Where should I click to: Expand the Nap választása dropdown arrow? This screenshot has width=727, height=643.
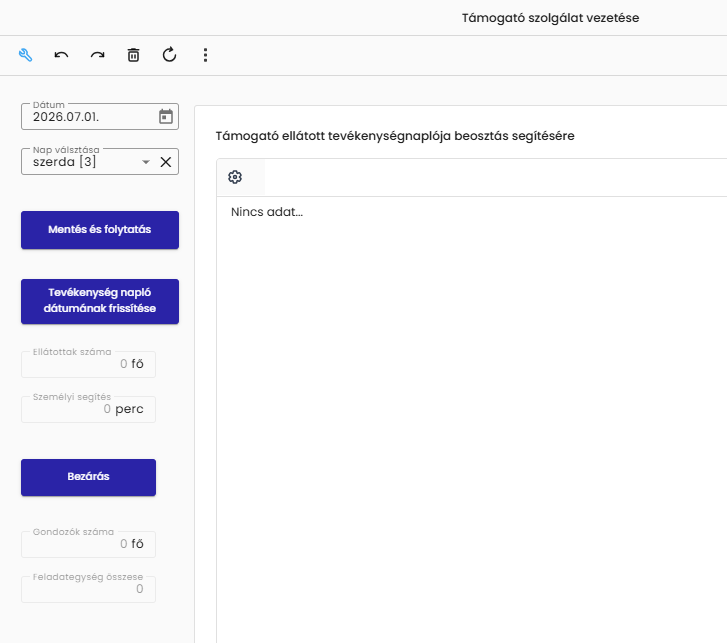(x=146, y=162)
